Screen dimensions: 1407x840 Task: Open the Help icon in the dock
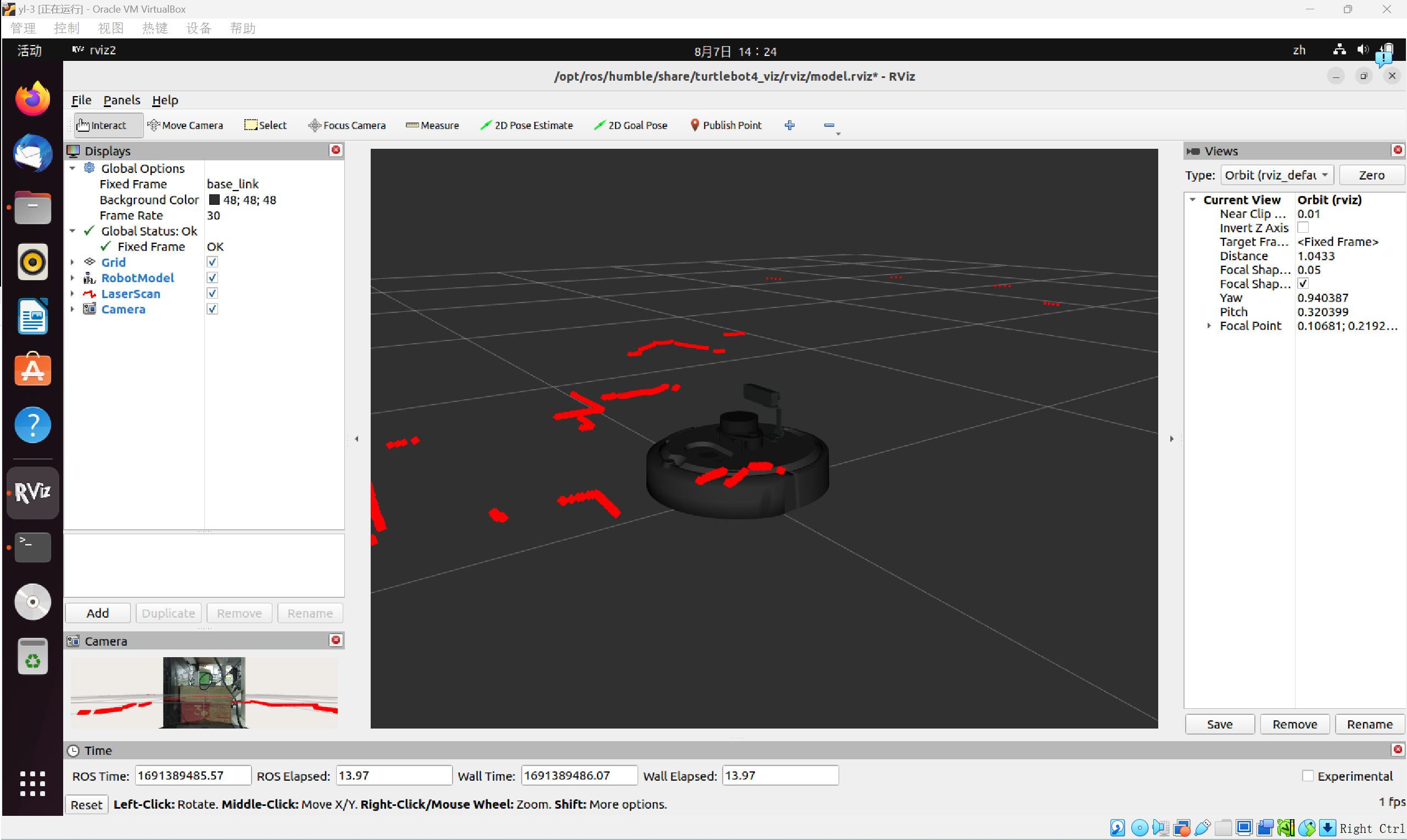tap(32, 425)
